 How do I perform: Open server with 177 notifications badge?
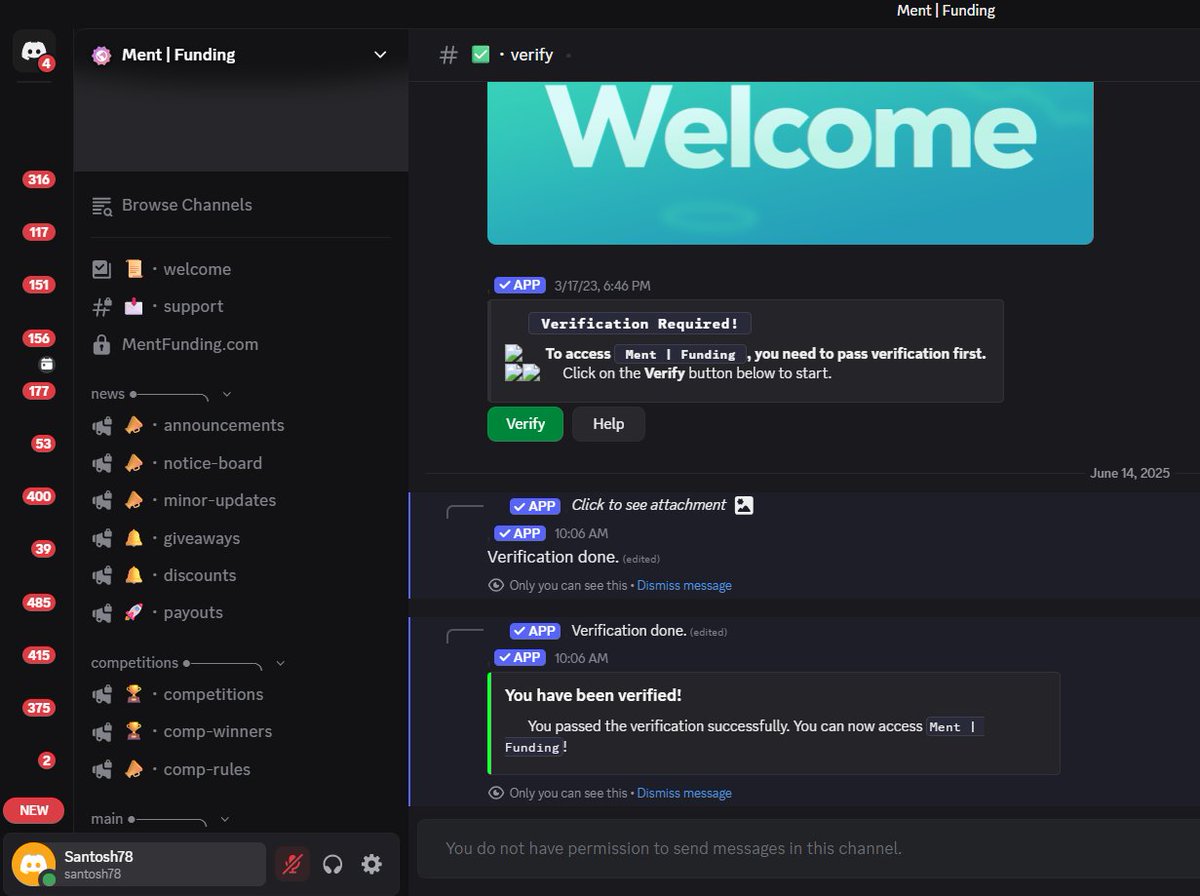coord(38,391)
